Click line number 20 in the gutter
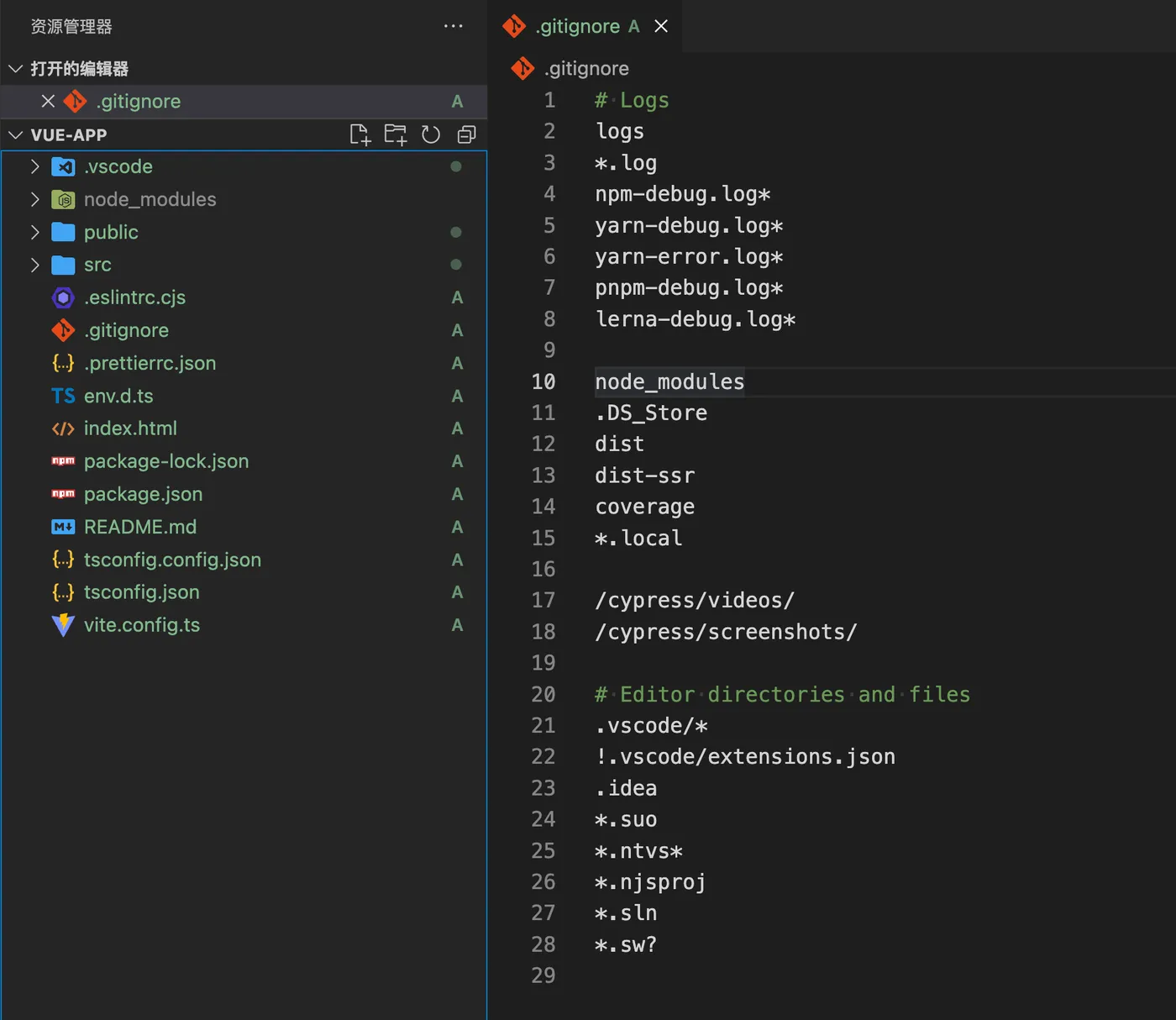The width and height of the screenshot is (1176, 1020). [x=543, y=694]
